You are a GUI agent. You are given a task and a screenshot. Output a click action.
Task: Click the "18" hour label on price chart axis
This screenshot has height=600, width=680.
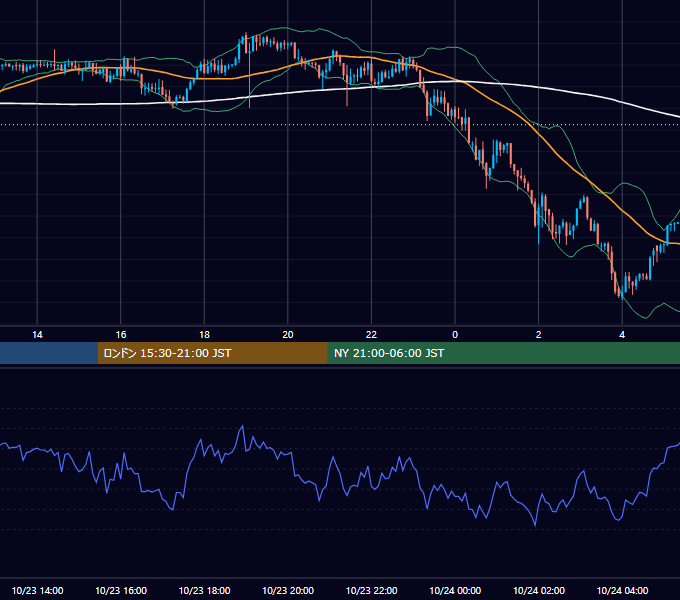pos(204,335)
